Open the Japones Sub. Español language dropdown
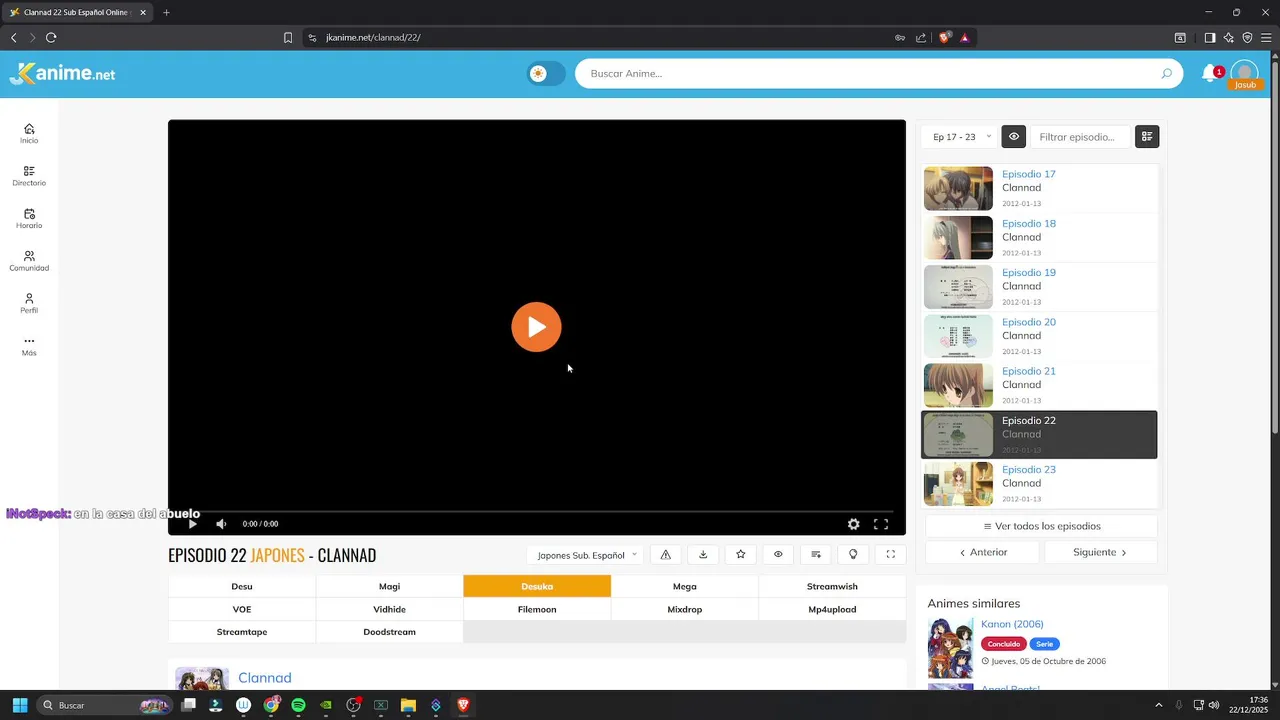 [586, 555]
